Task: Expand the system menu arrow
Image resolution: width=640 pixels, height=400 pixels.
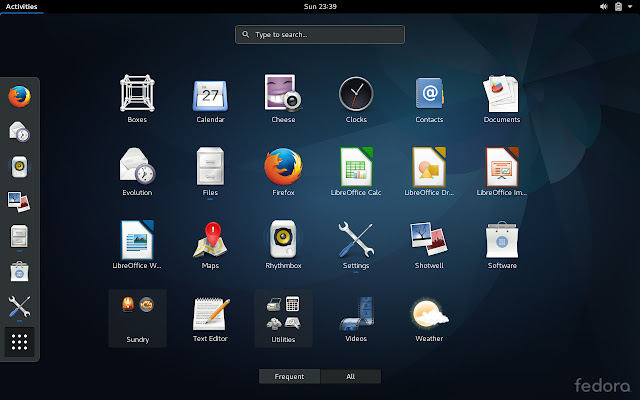Action: (x=630, y=7)
